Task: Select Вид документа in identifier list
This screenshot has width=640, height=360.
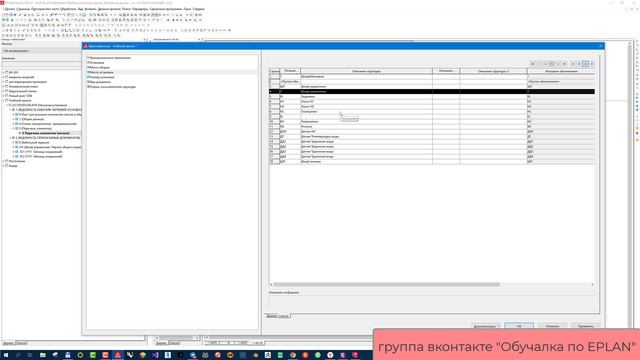Action: 100,82
